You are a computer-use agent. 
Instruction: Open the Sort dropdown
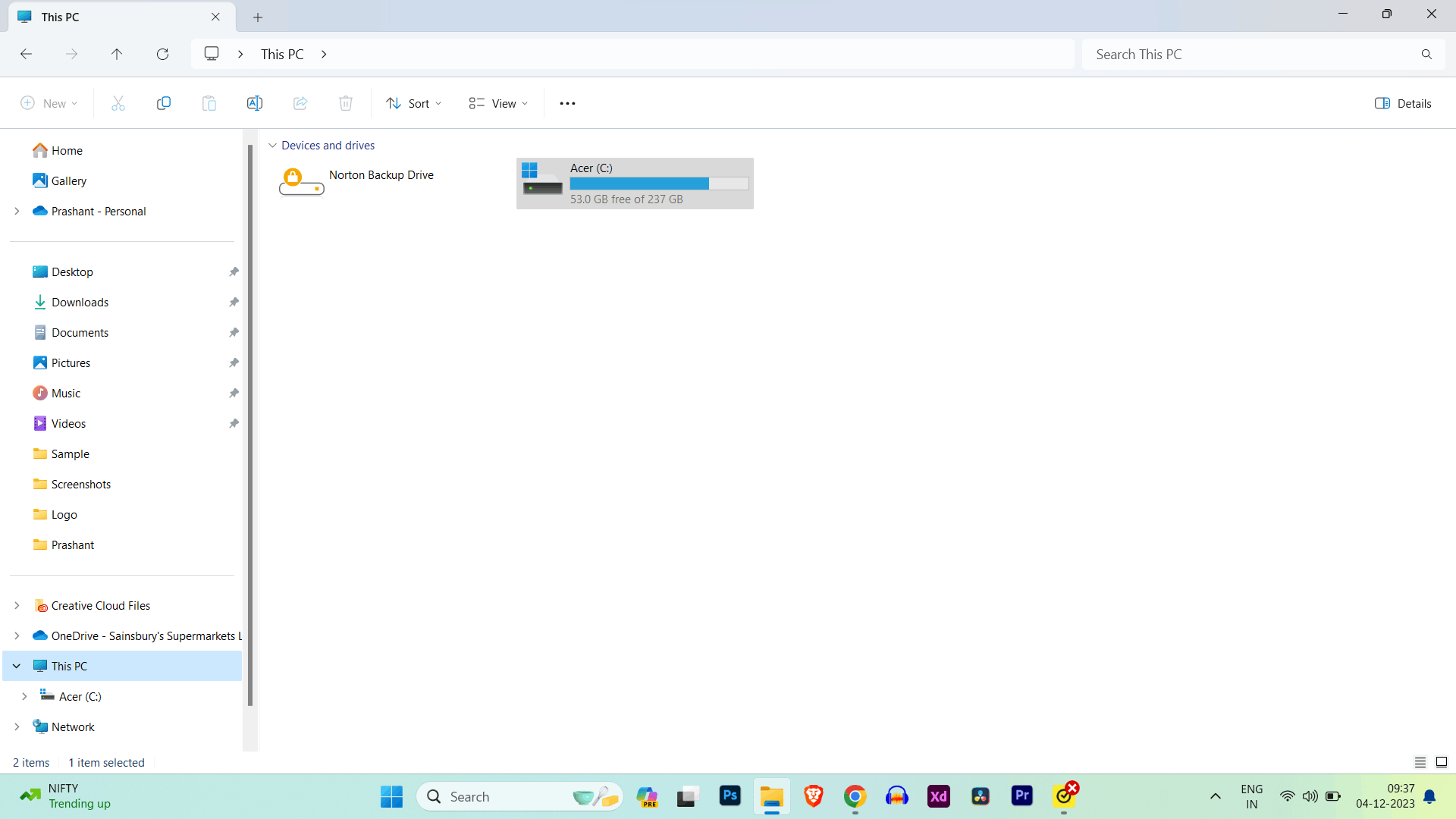(414, 103)
